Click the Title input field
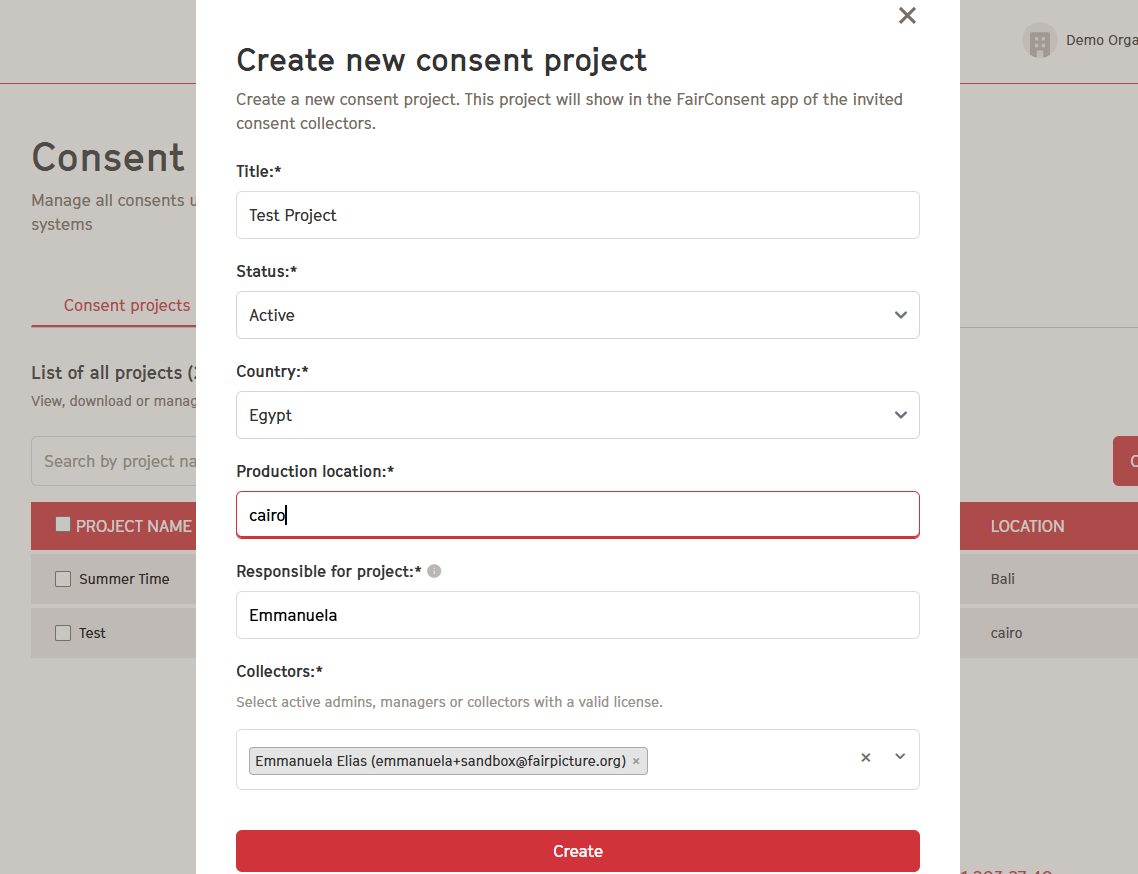This screenshot has height=874, width=1138. point(578,215)
